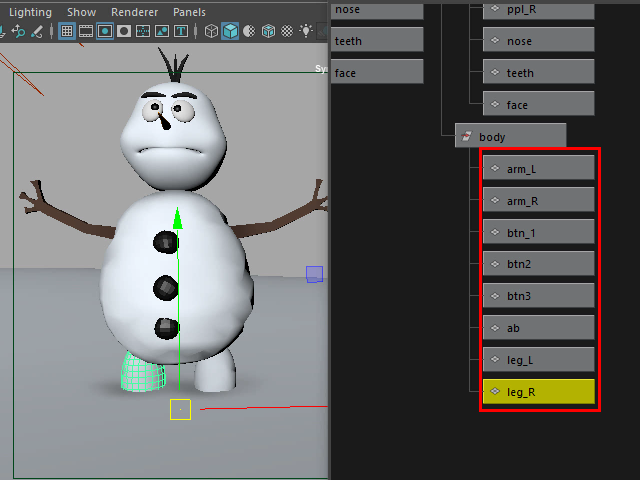The width and height of the screenshot is (640, 480).
Task: Click the green Y-axis move arrow
Action: [178, 218]
